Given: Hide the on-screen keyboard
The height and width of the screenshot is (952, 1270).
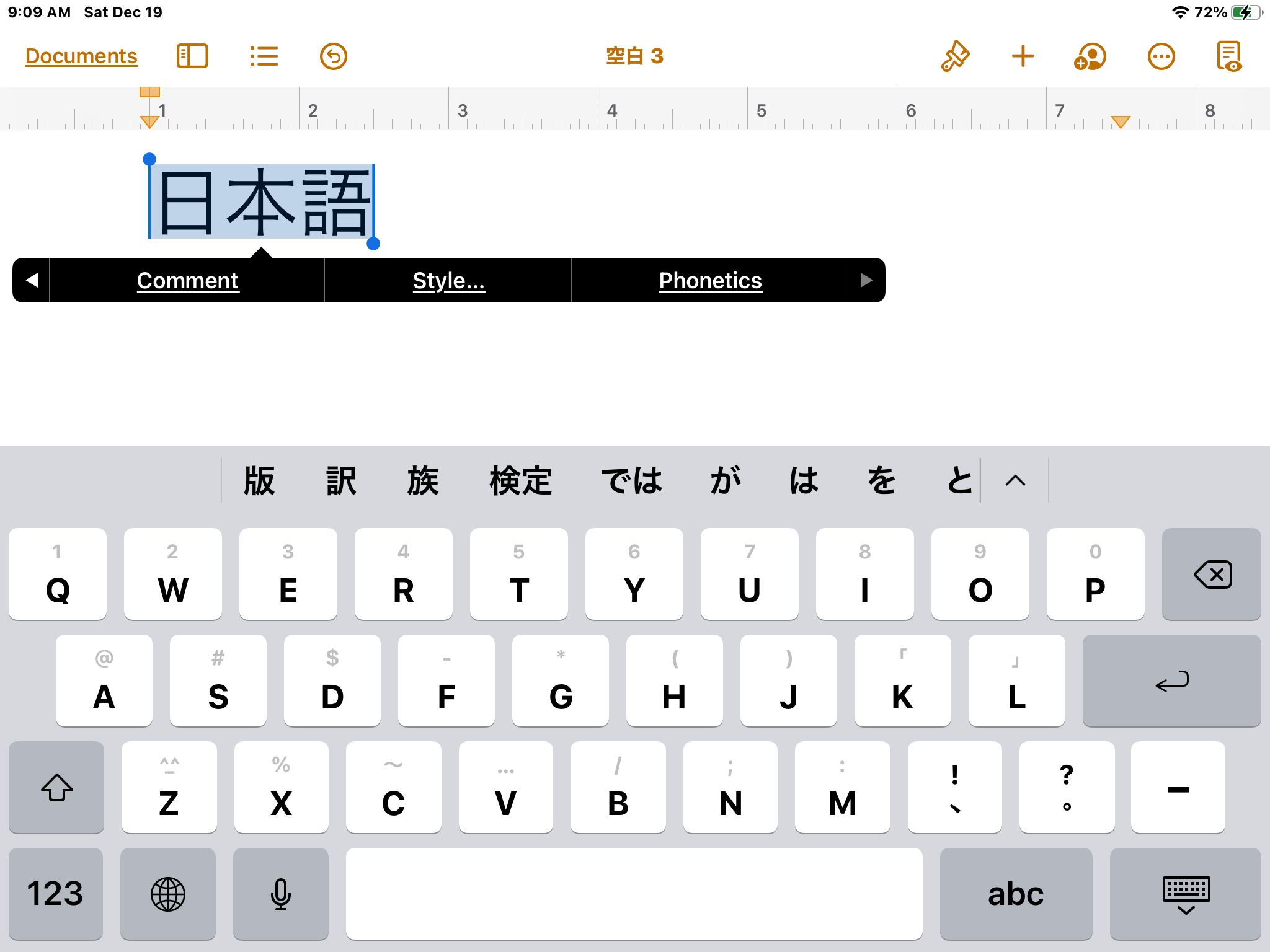Looking at the screenshot, I should tap(1186, 894).
